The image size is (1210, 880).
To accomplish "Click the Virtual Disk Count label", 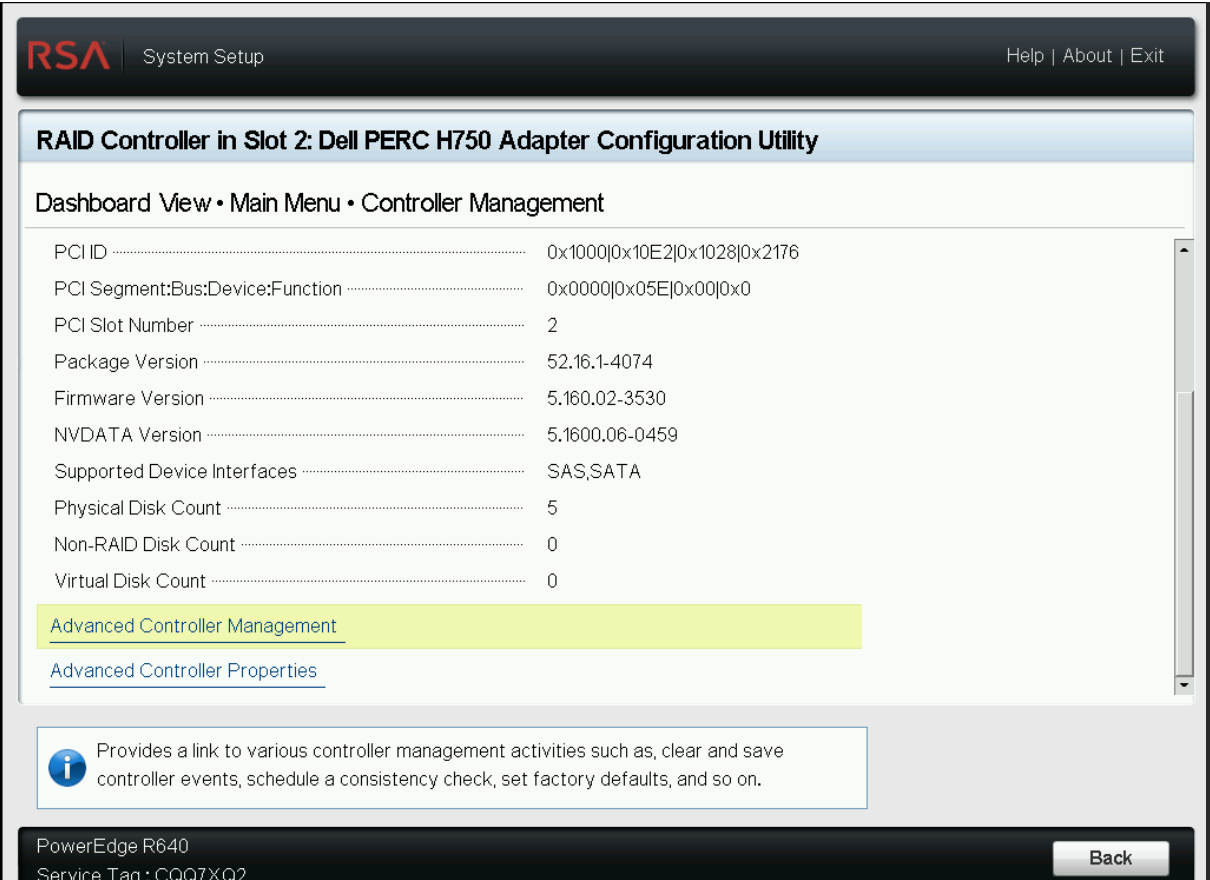I will pos(130,581).
